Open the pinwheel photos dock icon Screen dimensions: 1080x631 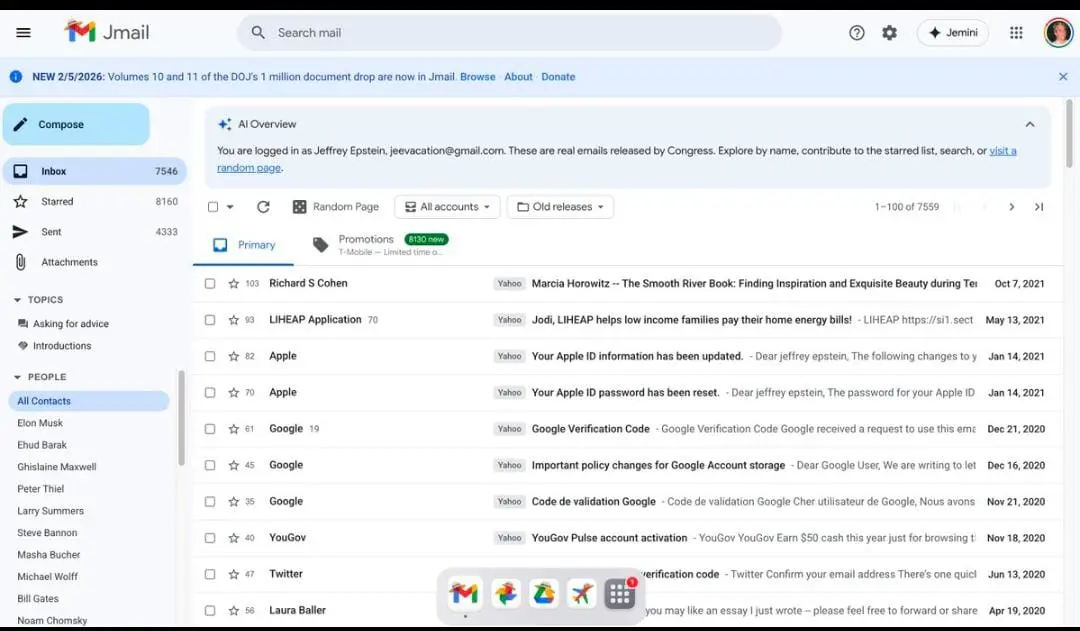(x=505, y=593)
